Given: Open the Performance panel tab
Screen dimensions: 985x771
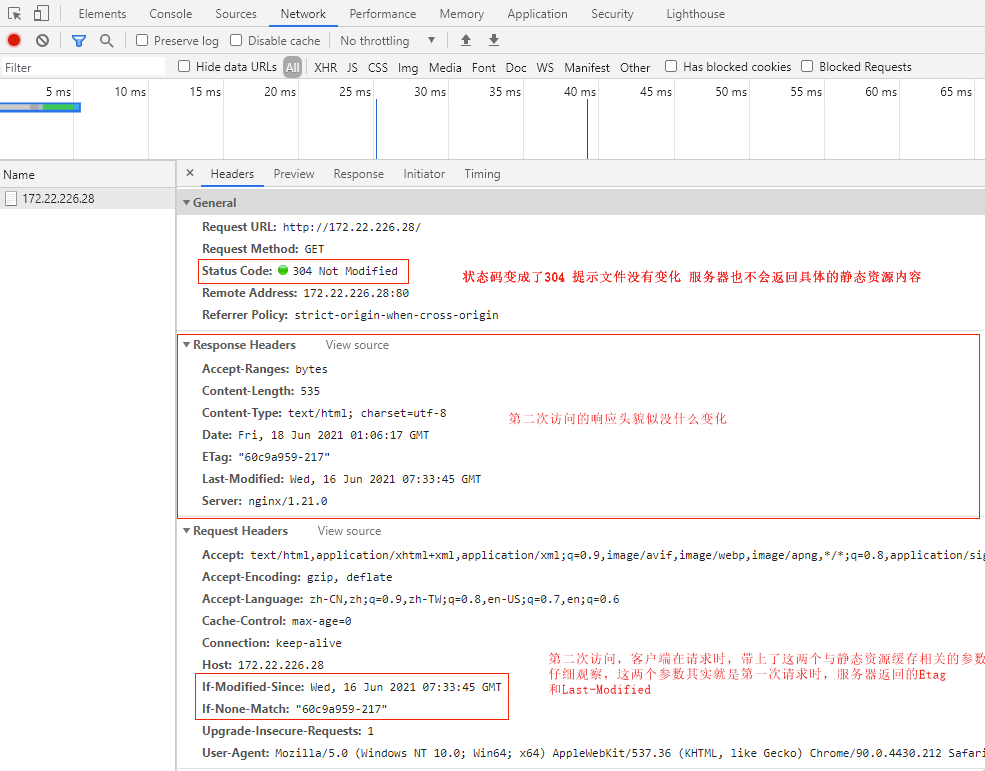Looking at the screenshot, I should point(383,14).
